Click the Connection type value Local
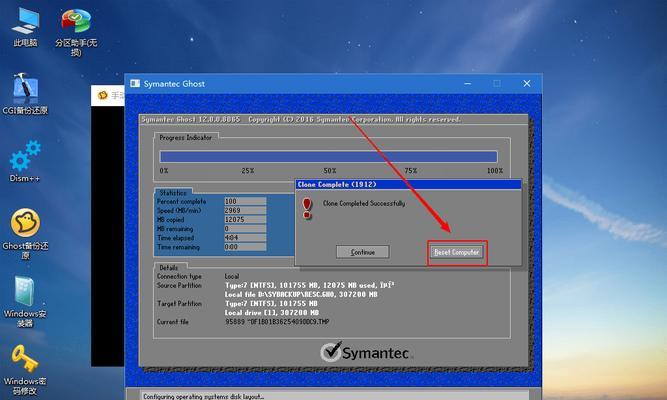Image resolution: width=667 pixels, height=400 pixels. pyautogui.click(x=232, y=276)
